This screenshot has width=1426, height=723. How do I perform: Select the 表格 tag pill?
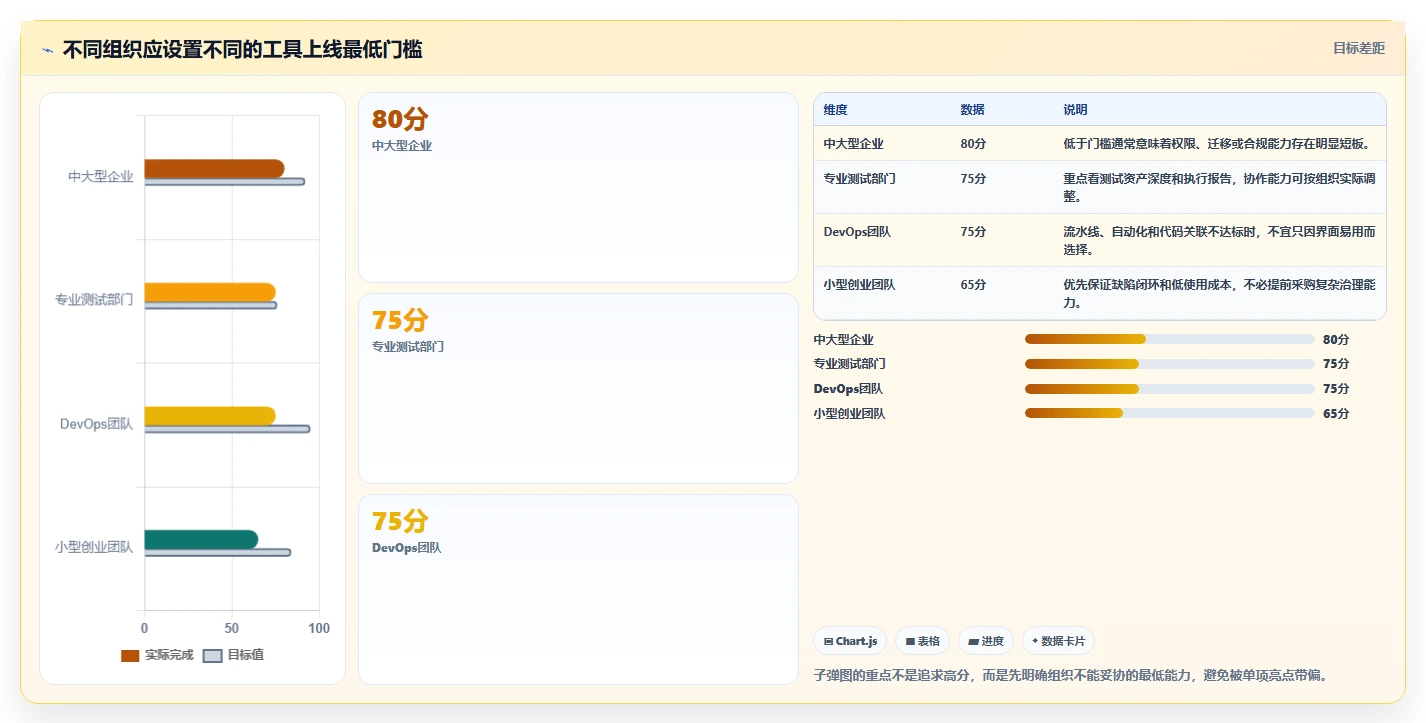[x=922, y=641]
